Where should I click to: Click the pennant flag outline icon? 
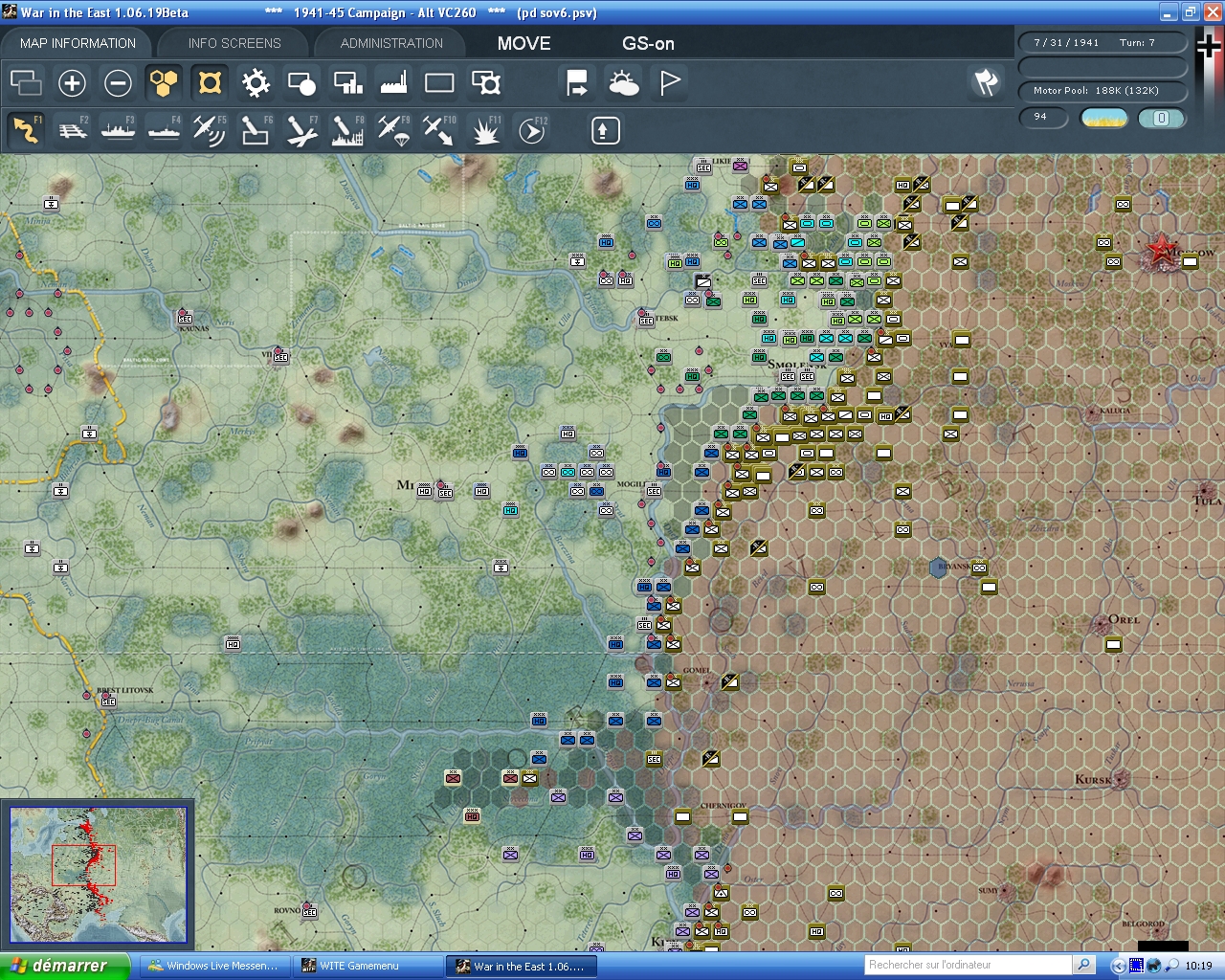tap(670, 83)
